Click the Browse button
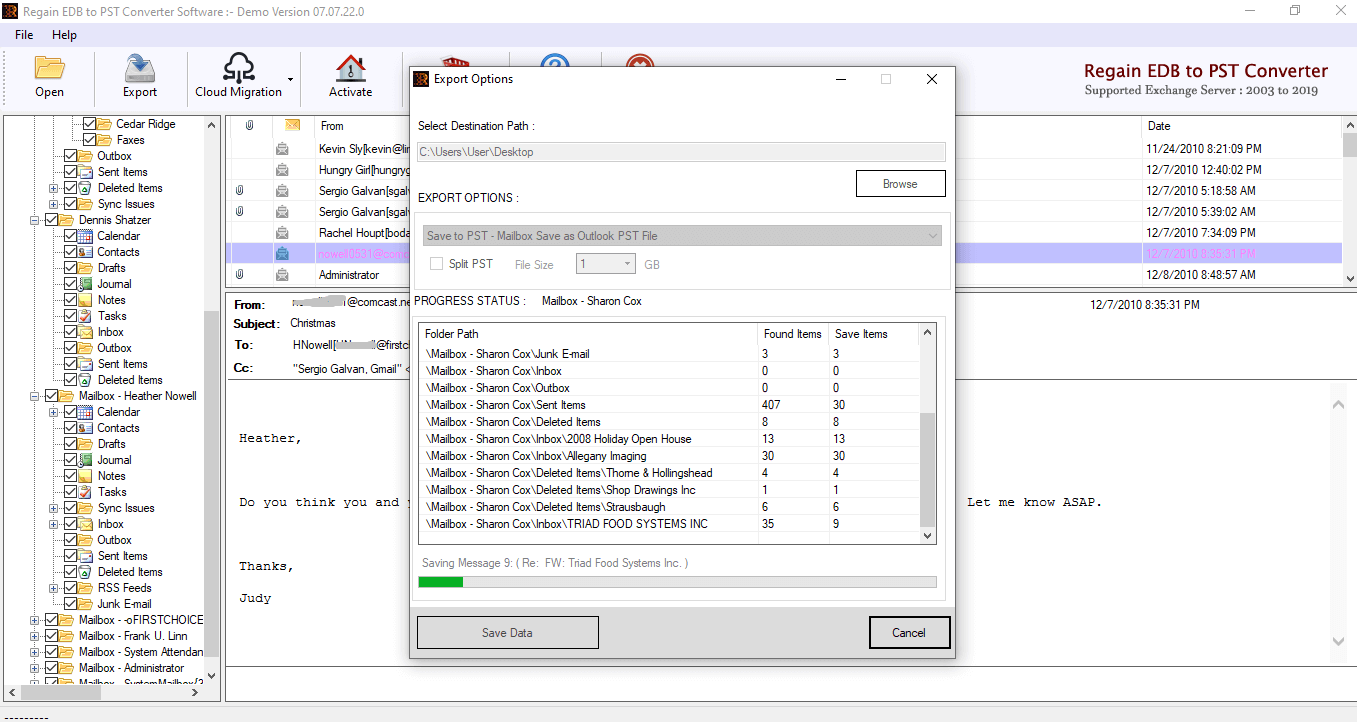Viewport: 1357px width, 722px height. click(x=900, y=184)
